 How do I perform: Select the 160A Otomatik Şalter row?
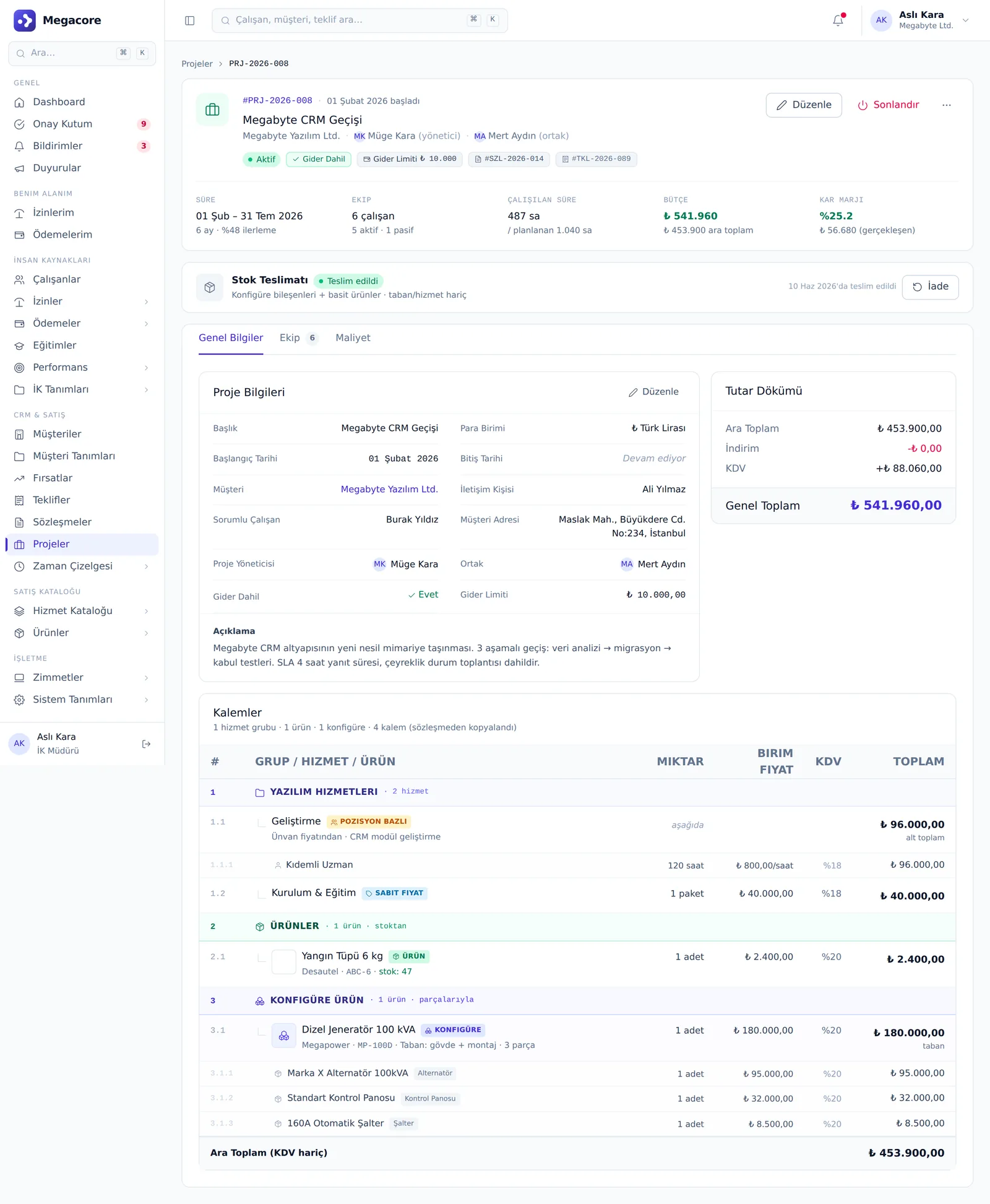coord(577,1125)
